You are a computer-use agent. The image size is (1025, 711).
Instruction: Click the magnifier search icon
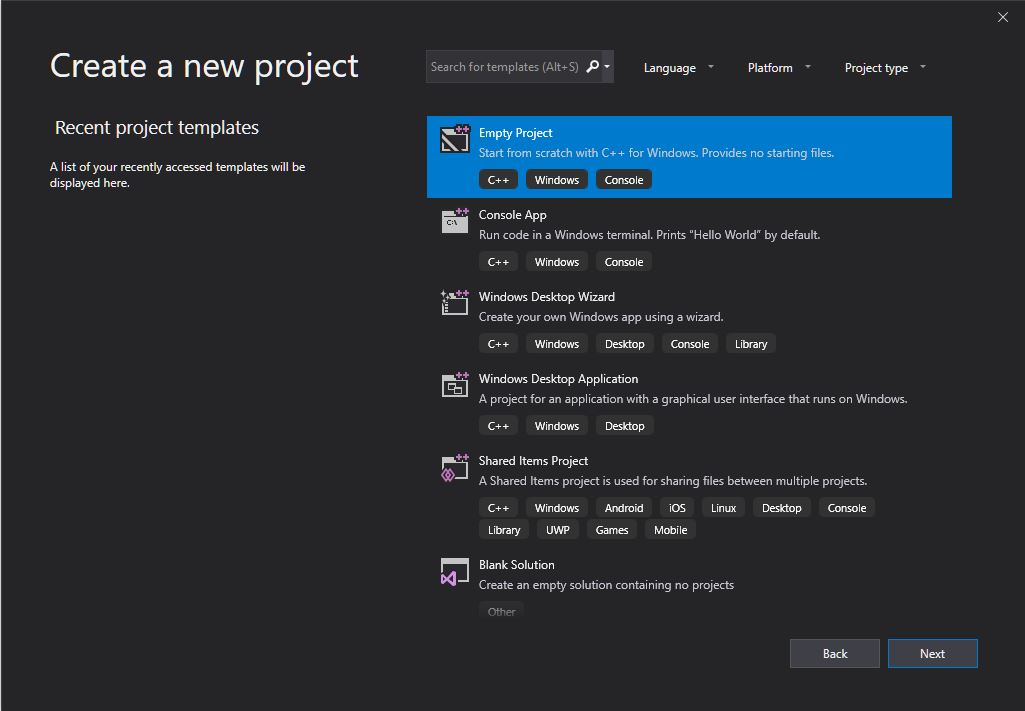tap(592, 67)
